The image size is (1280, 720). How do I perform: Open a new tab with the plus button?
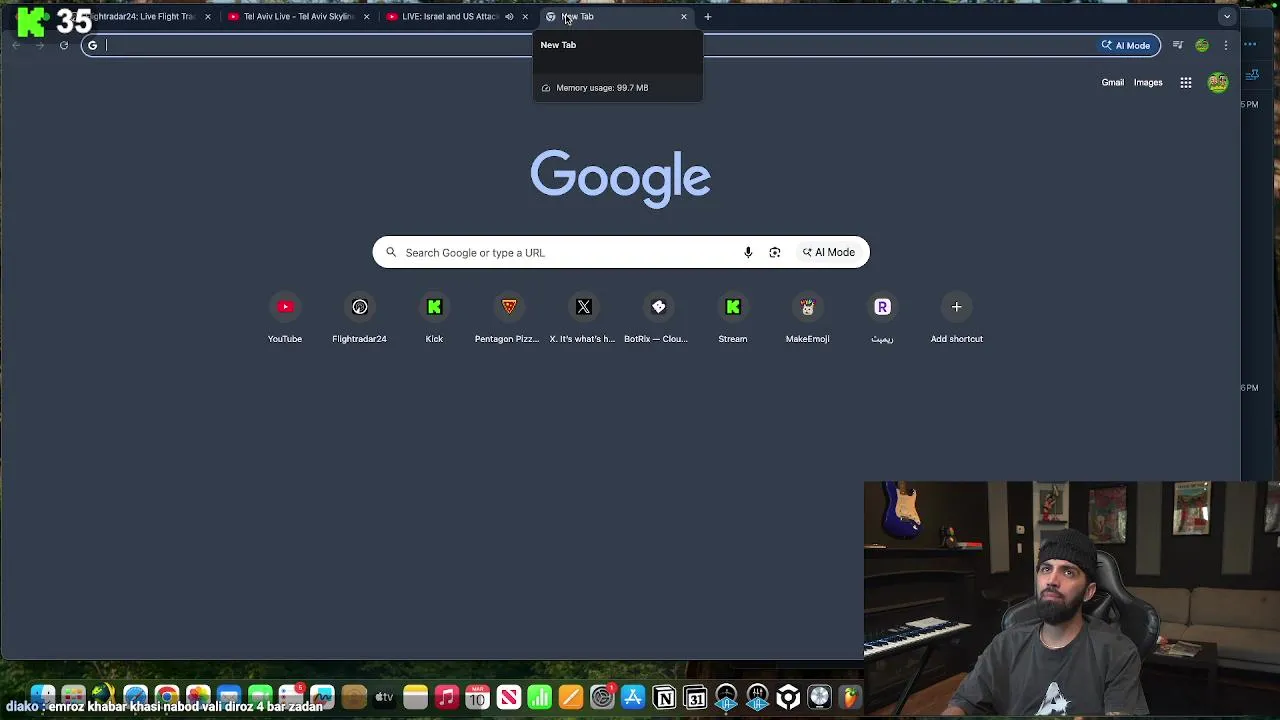tap(708, 17)
